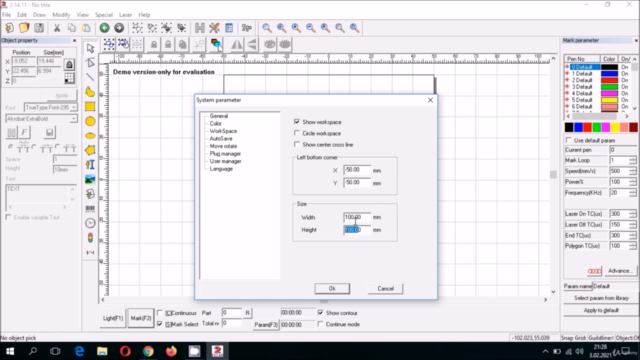The width and height of the screenshot is (640, 360).
Task: Select the Circle draw tool
Action: click(90, 121)
